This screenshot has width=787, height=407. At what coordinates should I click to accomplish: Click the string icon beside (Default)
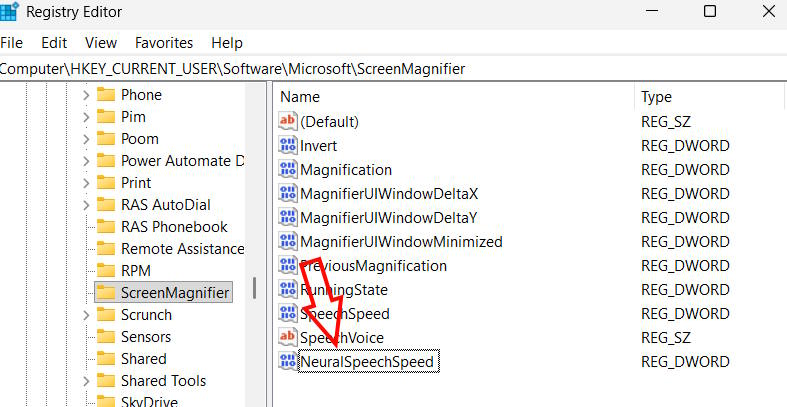288,122
